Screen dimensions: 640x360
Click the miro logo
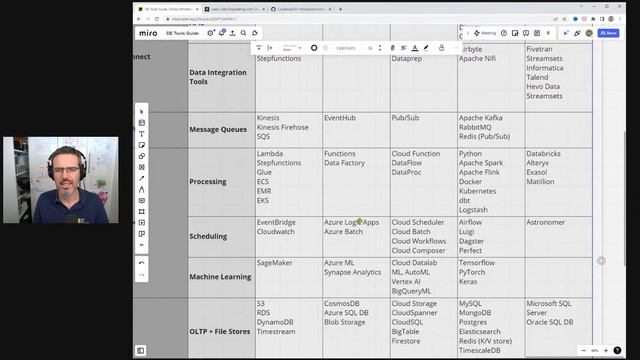coord(148,33)
